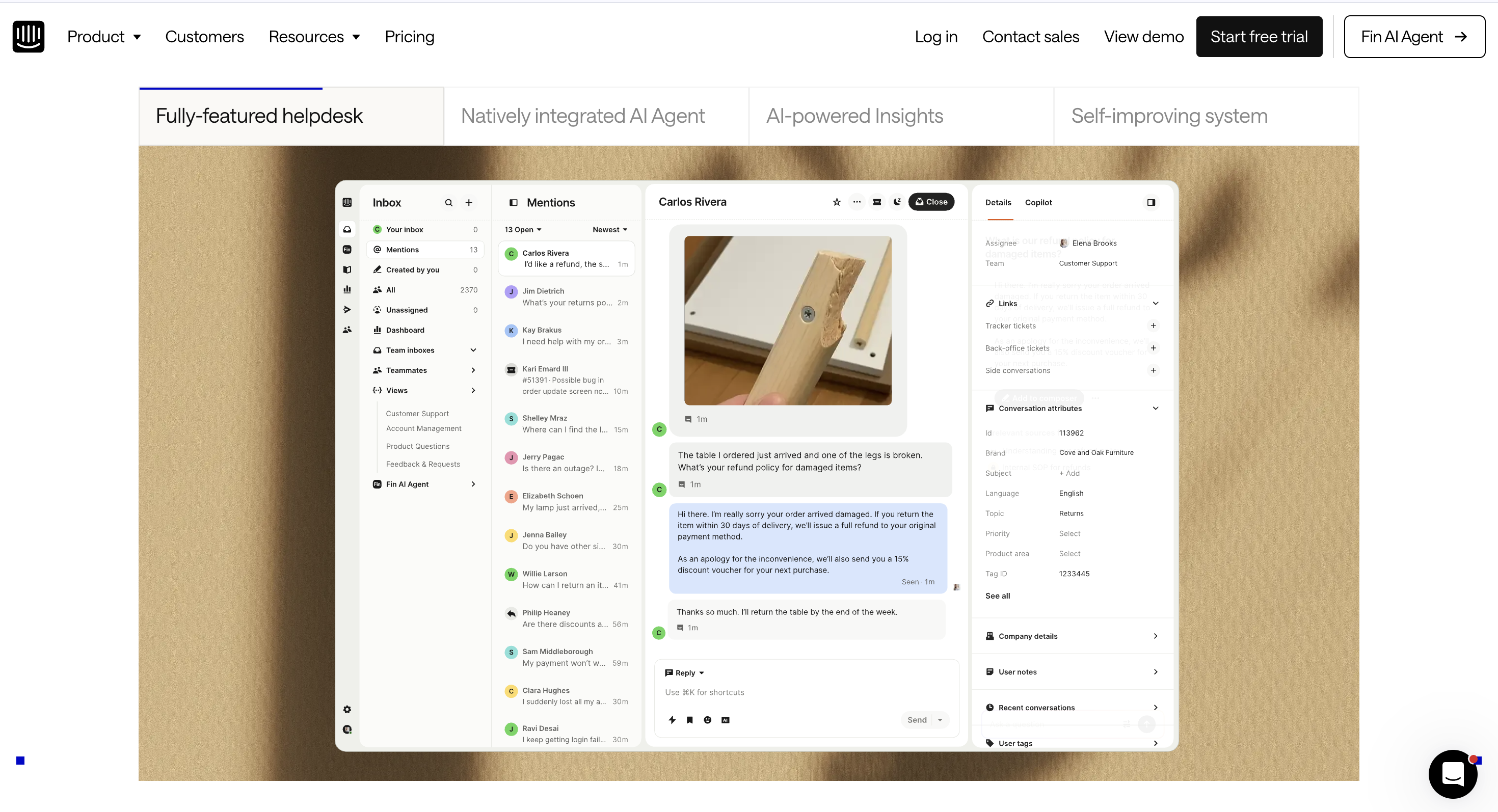Click the inbox tray icon in left rail

tap(347, 230)
